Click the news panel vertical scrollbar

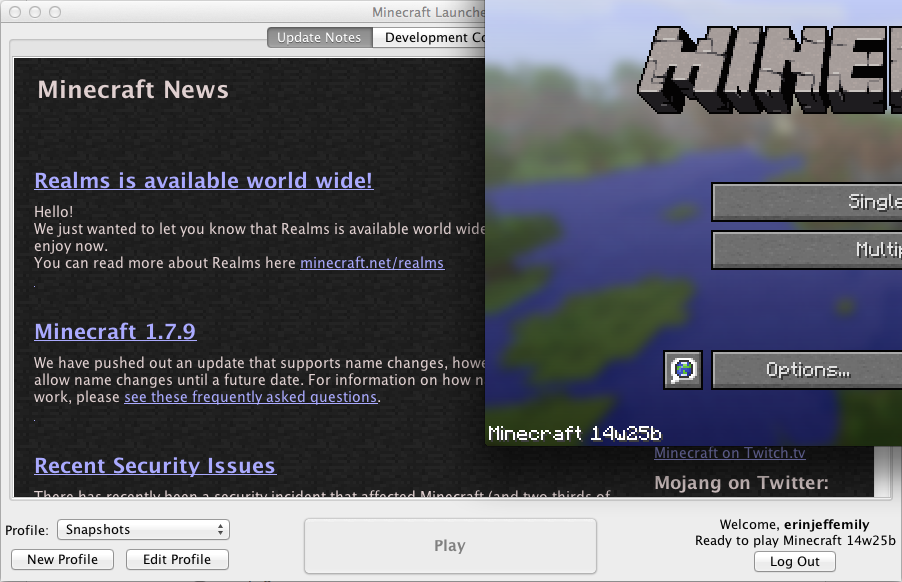click(x=882, y=472)
